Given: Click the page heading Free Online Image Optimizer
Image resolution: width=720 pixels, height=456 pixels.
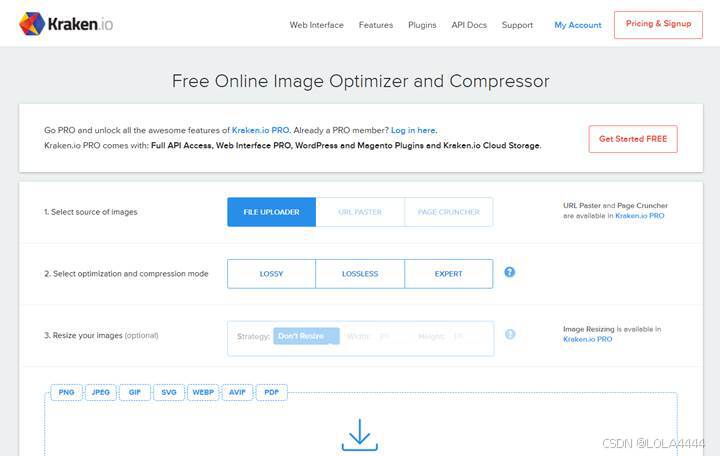Looking at the screenshot, I should click(360, 81).
